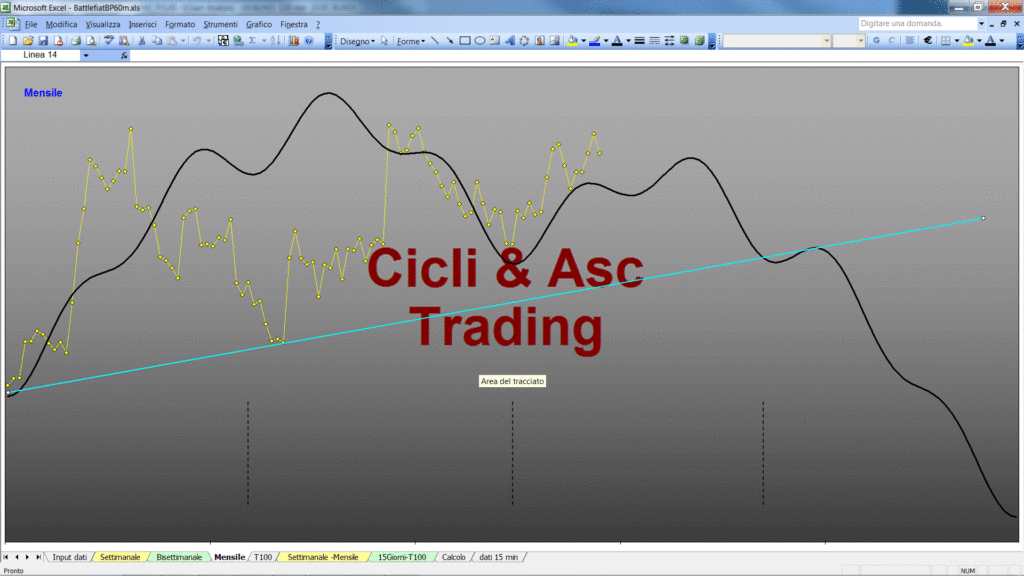Open the File menu
This screenshot has height=576, width=1024.
click(31, 24)
